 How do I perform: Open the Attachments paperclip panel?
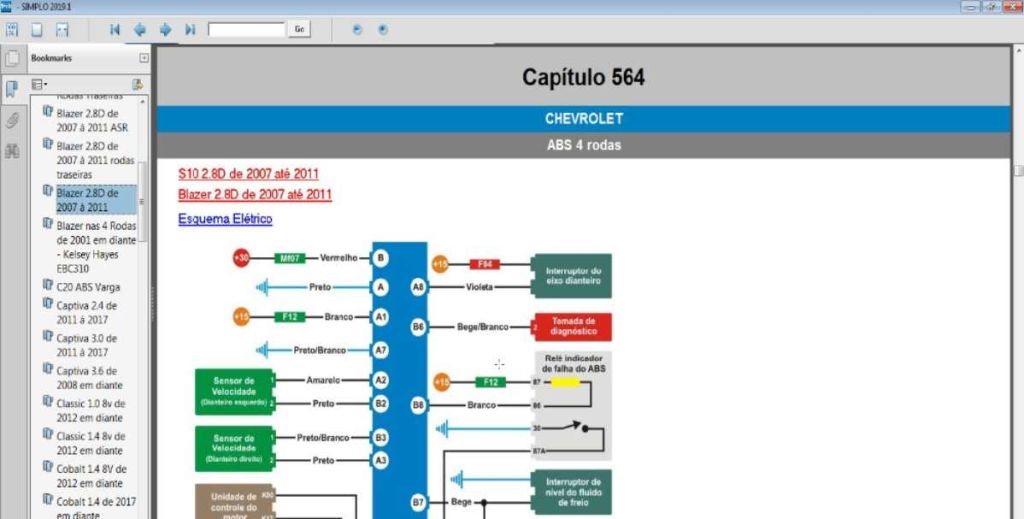12,120
